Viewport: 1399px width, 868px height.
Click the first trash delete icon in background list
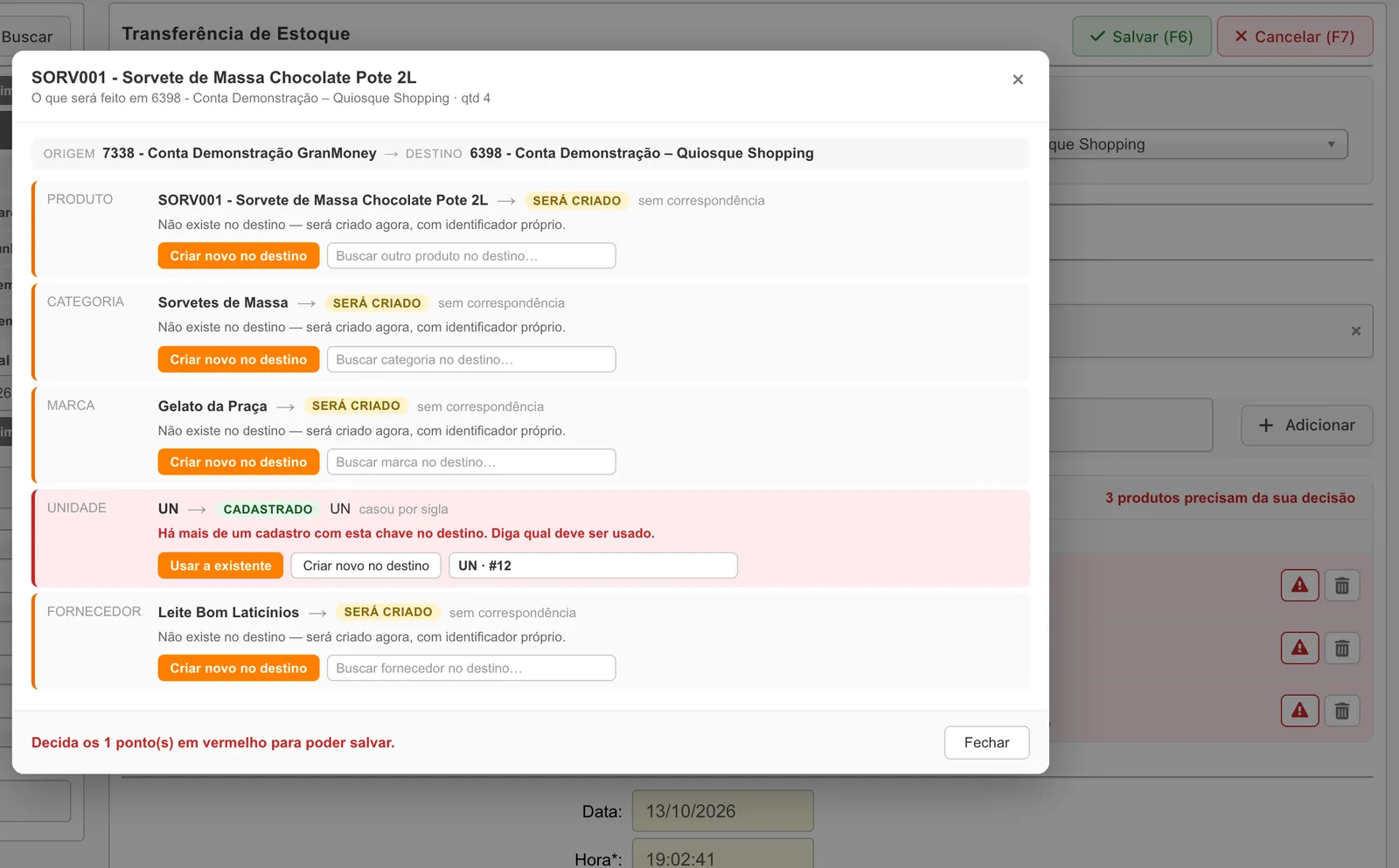(1342, 585)
